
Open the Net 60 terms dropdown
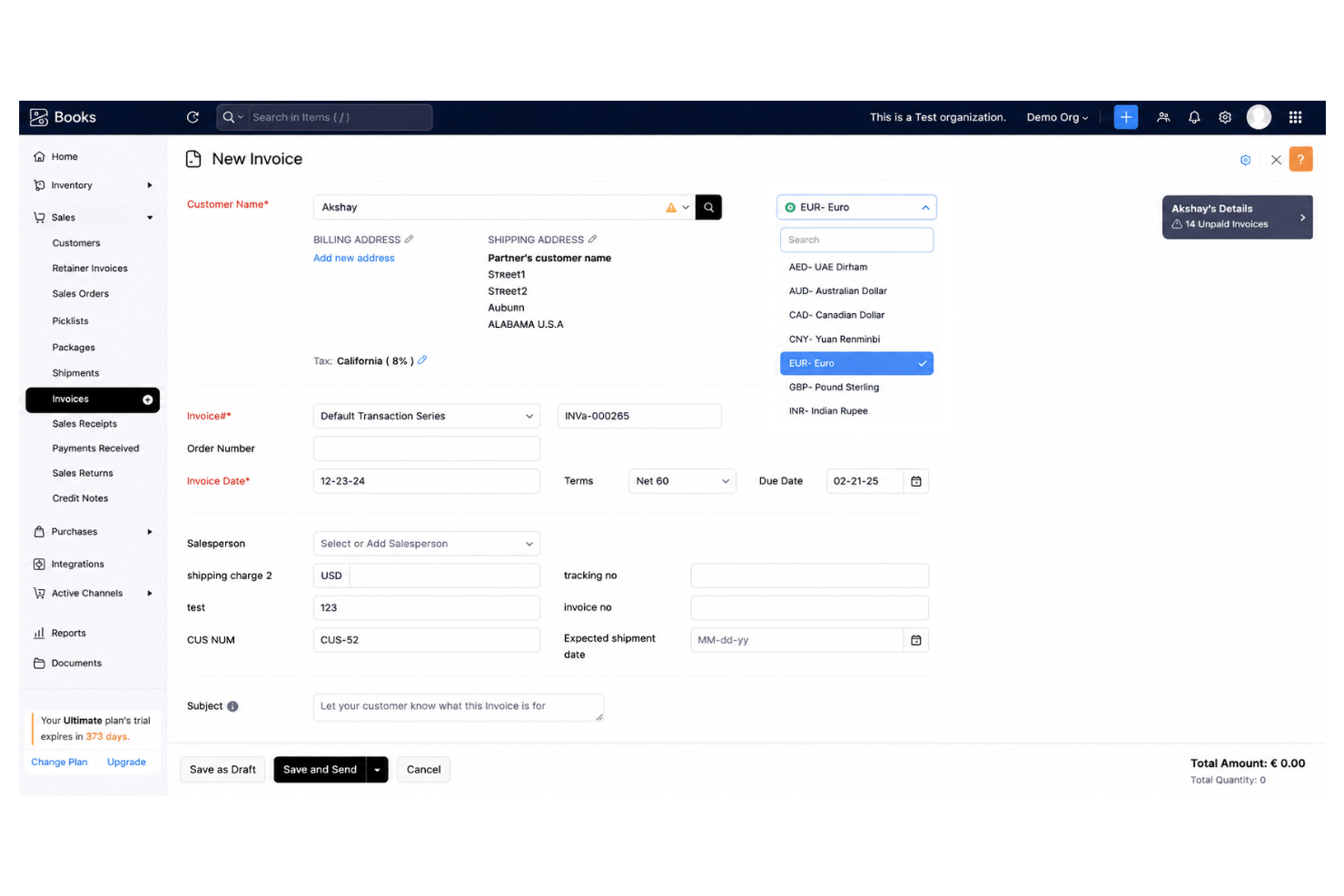[682, 481]
